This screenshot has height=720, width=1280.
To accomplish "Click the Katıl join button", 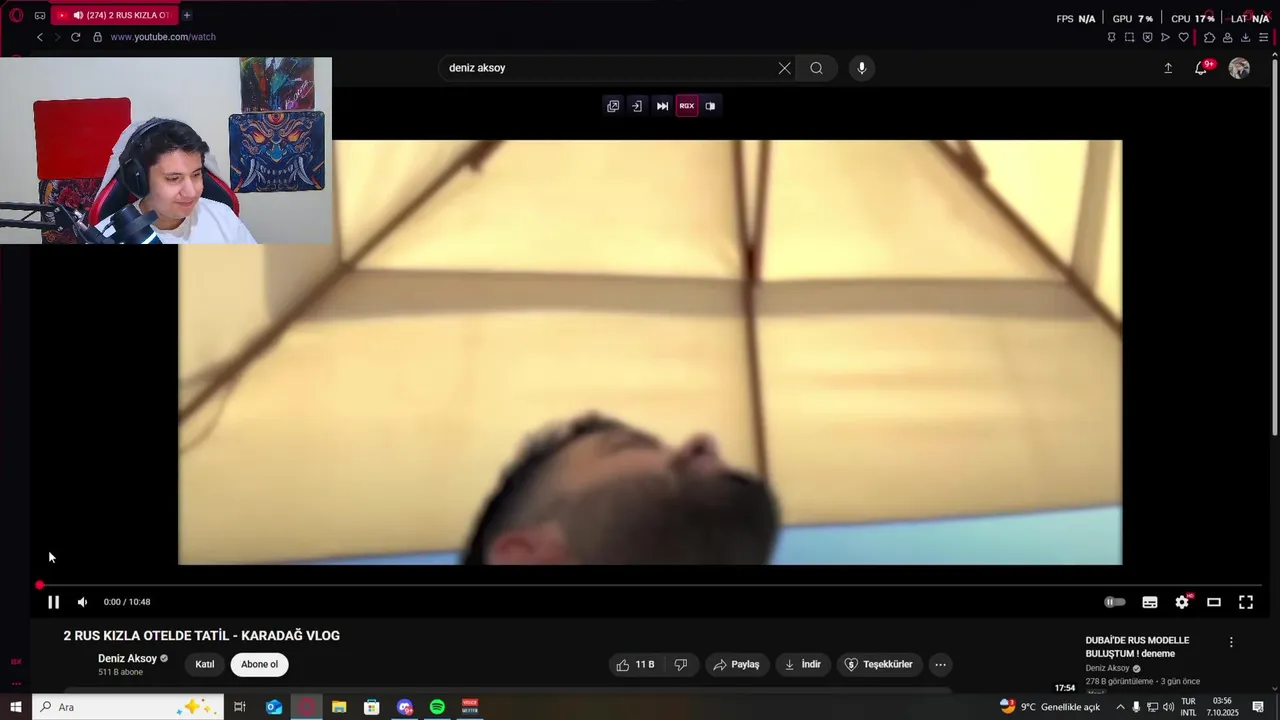I will [x=205, y=665].
